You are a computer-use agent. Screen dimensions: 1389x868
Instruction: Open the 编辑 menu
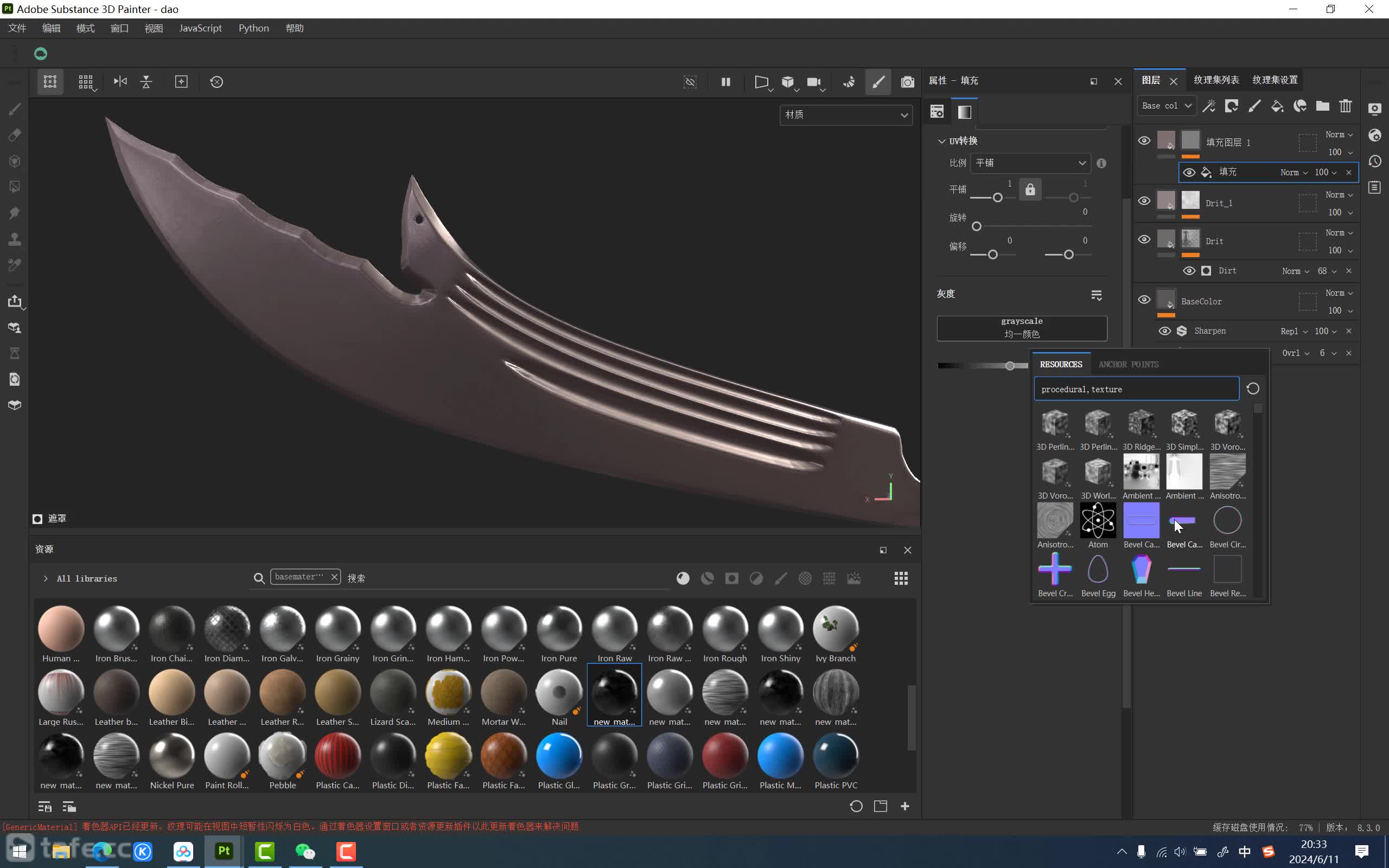[51, 28]
